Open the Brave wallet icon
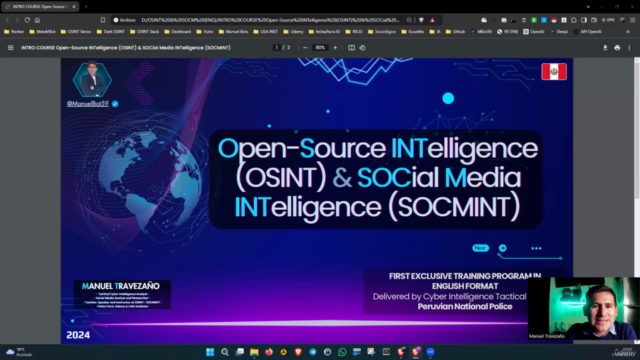640x360 pixels. pyautogui.click(x=594, y=20)
